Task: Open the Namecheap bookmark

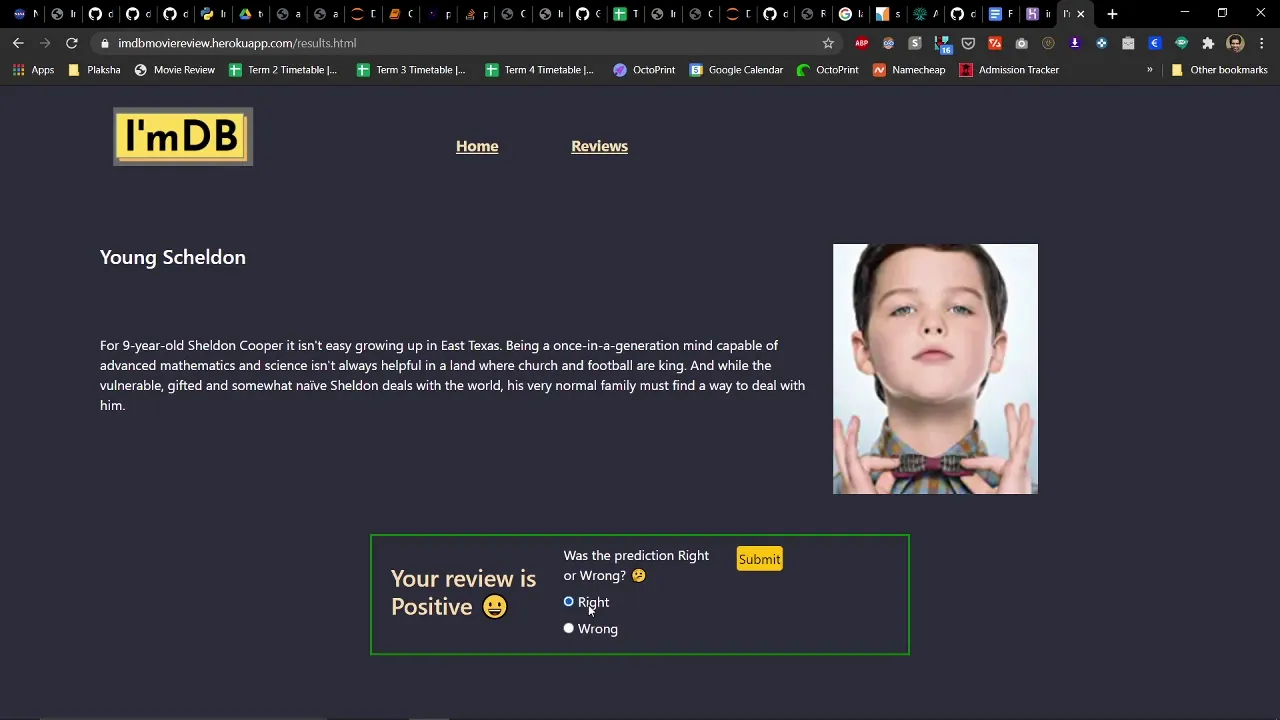Action: 909,70
